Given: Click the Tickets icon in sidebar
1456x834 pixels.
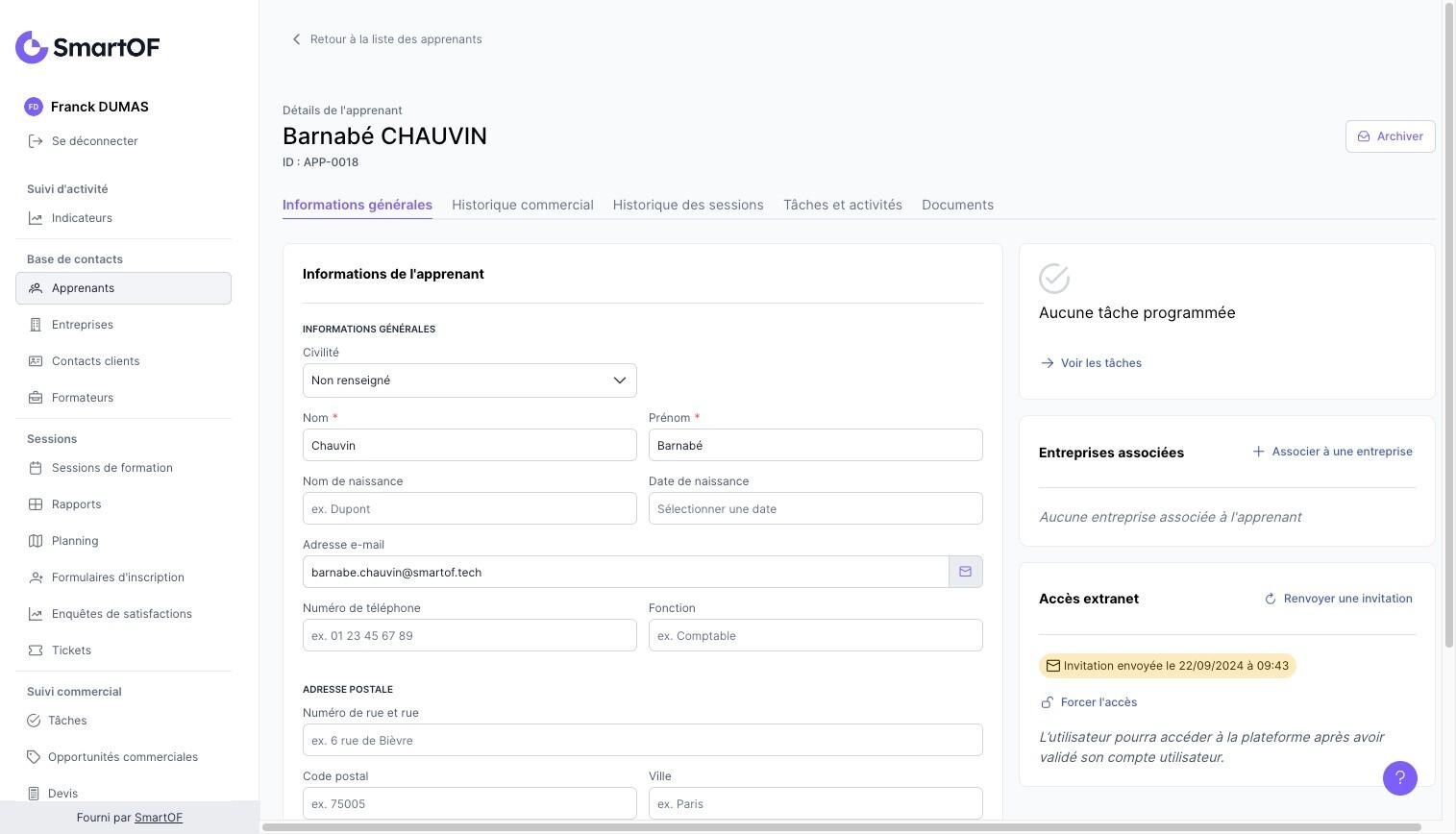Looking at the screenshot, I should [x=36, y=650].
